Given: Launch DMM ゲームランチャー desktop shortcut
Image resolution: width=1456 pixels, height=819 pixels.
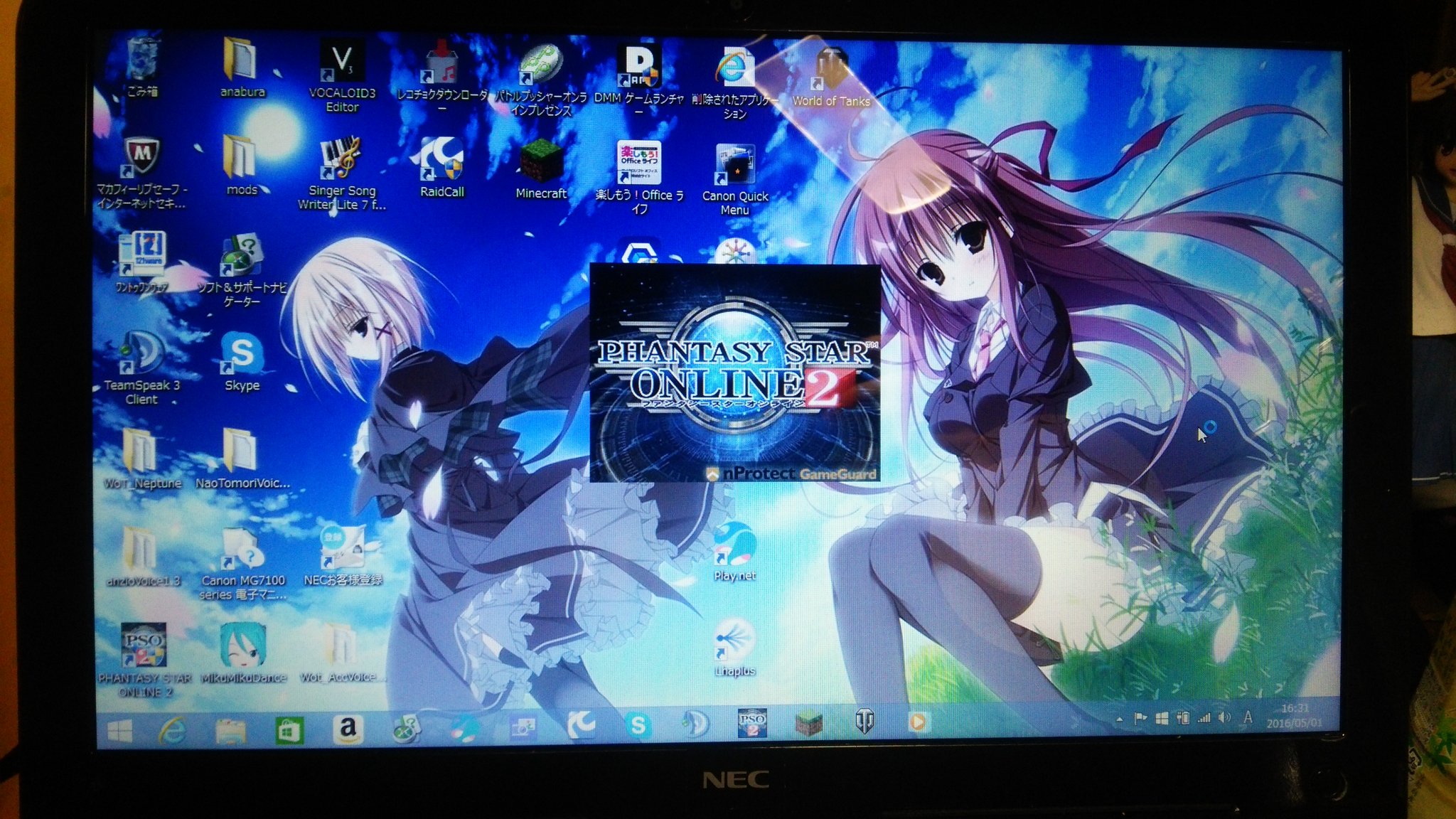Looking at the screenshot, I should [638, 80].
